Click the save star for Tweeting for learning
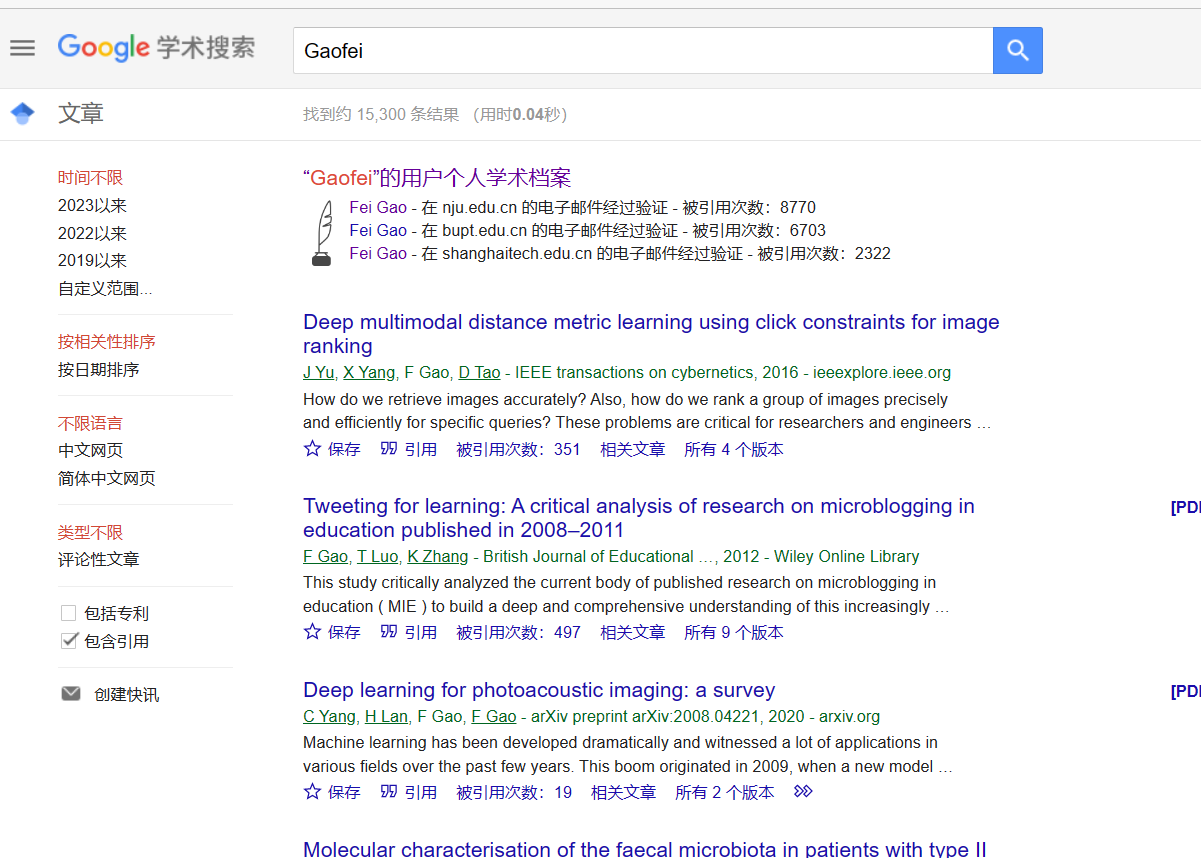This screenshot has height=858, width=1201. [x=312, y=631]
